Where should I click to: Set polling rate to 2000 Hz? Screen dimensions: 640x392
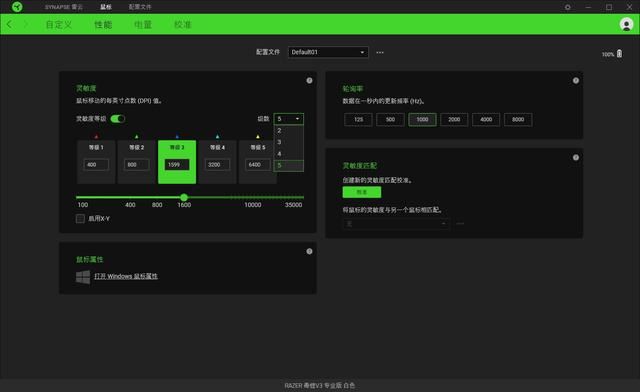(454, 120)
